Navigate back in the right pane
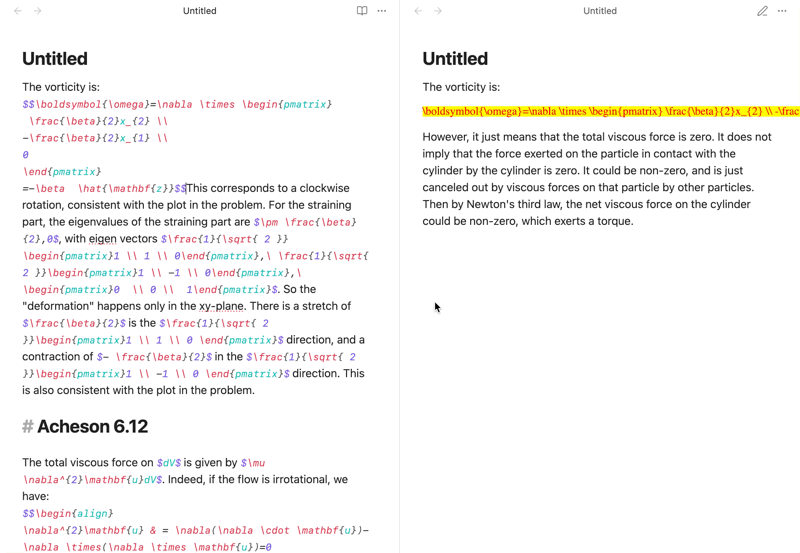Screen dimensions: 800x553 click(x=418, y=11)
